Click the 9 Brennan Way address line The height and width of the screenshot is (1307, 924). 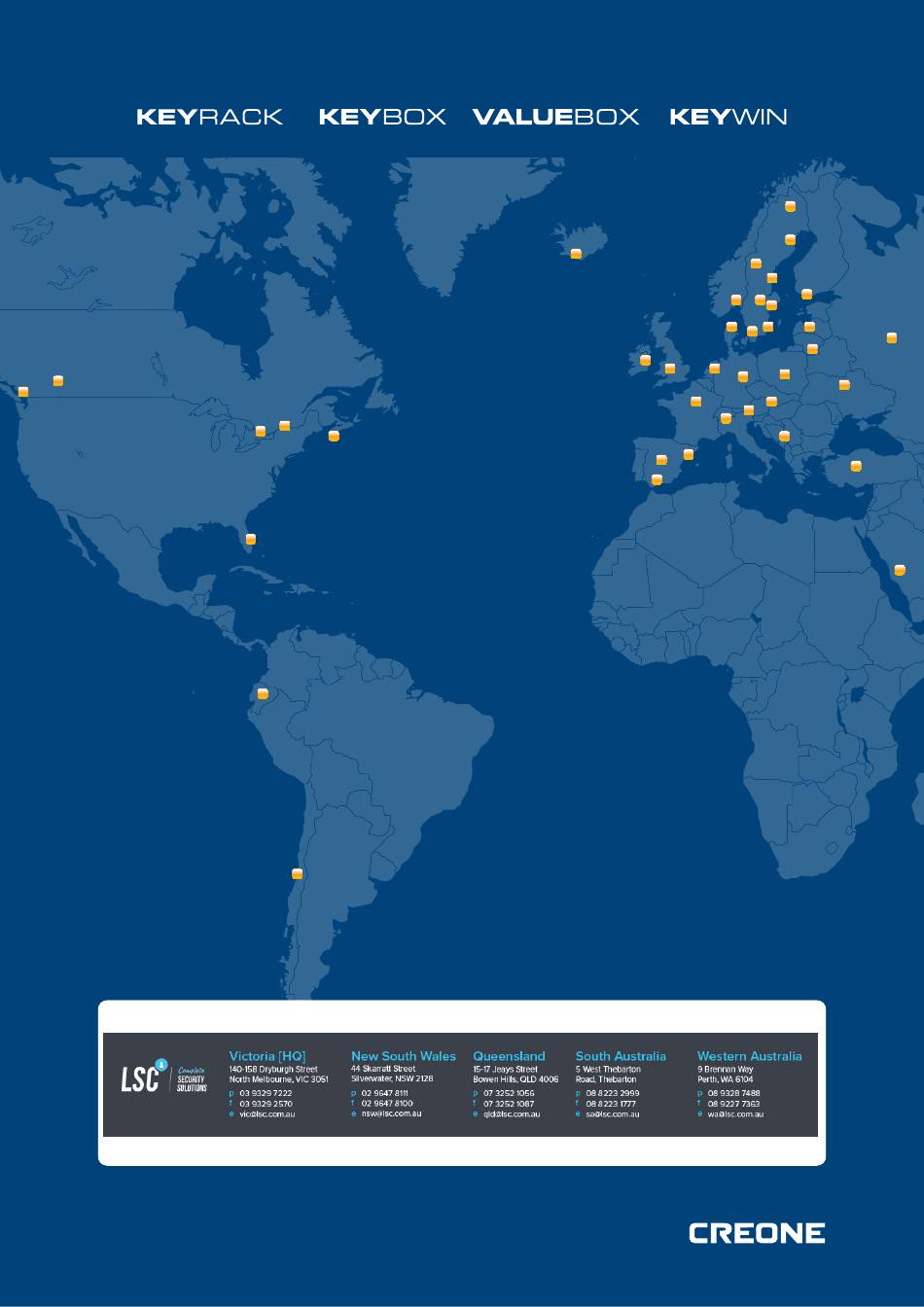coord(726,1069)
